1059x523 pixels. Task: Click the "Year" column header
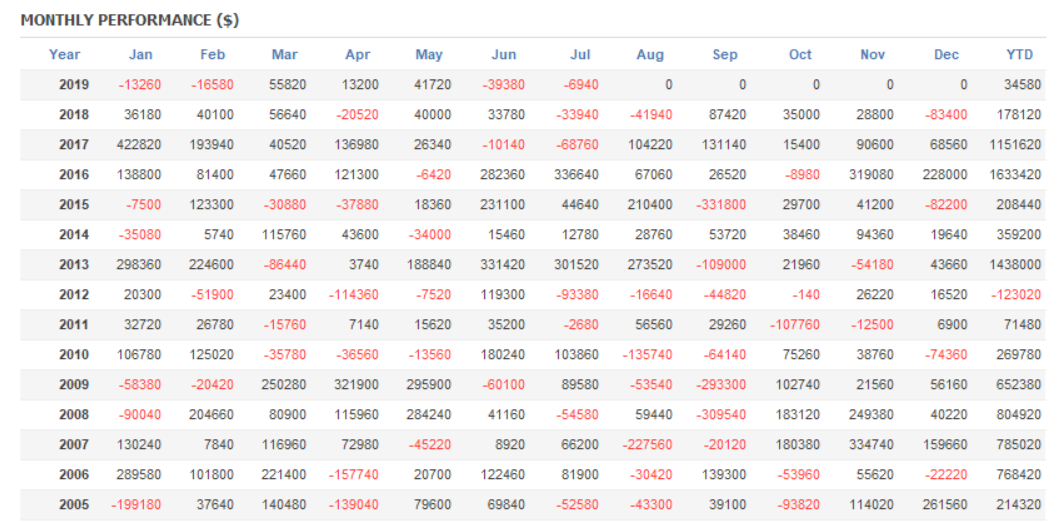click(65, 54)
